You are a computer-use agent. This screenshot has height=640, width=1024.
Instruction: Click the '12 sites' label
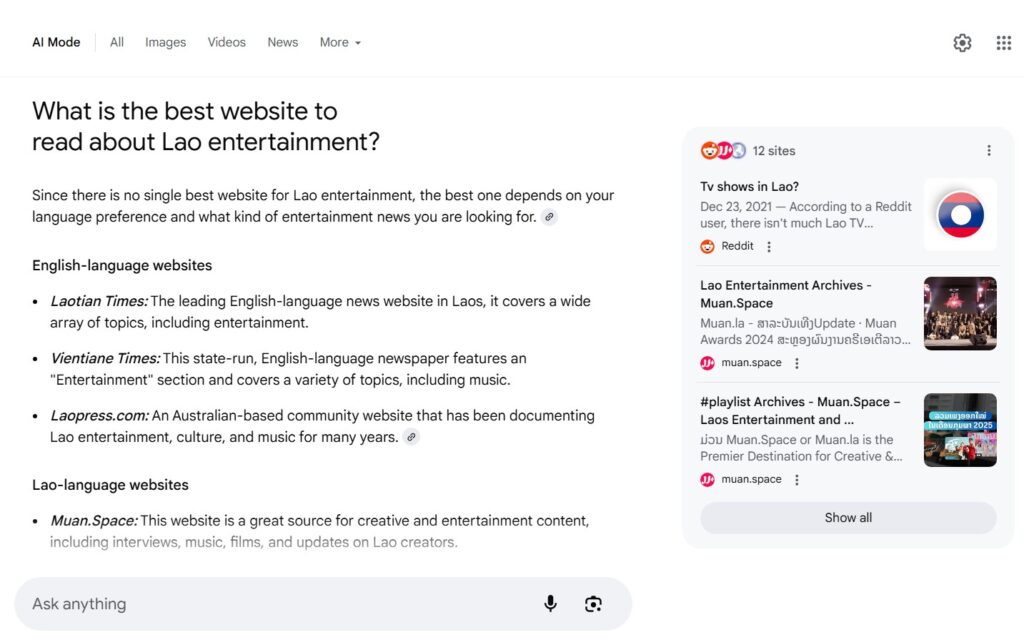coord(774,151)
